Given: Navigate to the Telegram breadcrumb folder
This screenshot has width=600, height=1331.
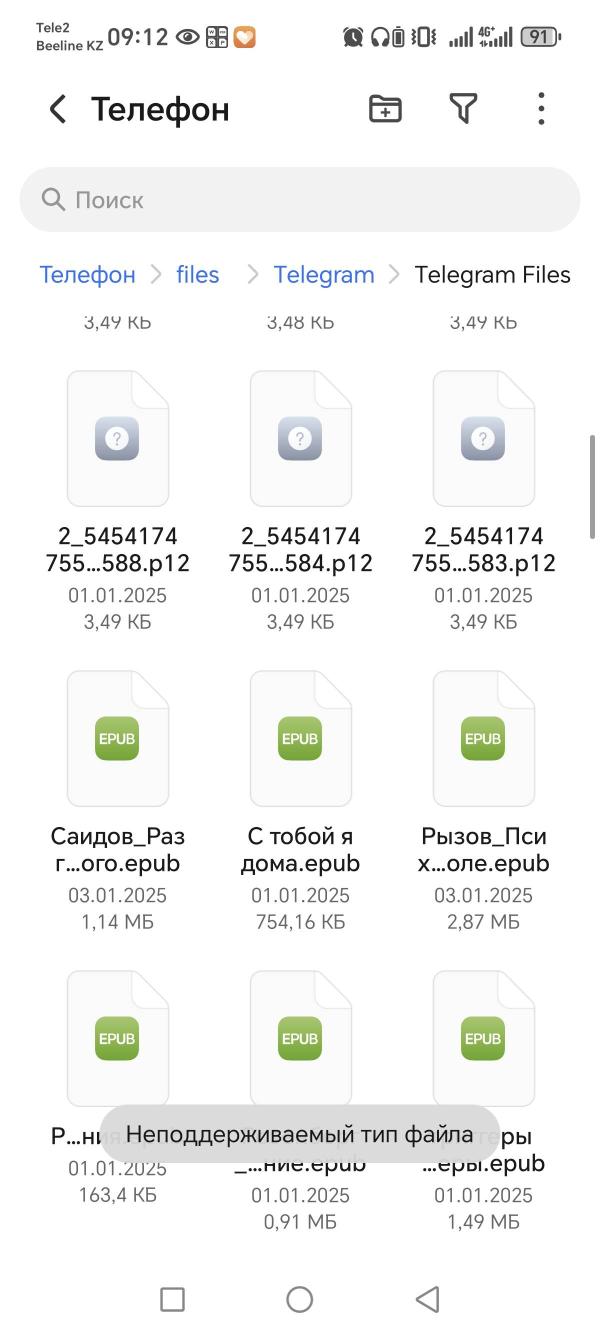Looking at the screenshot, I should click(x=324, y=275).
